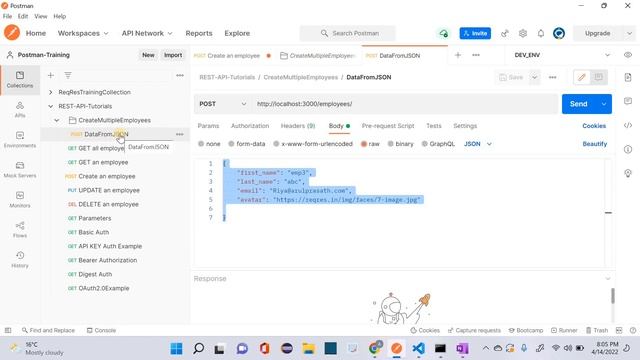Viewport: 640px width, 360px height.
Task: Click the cloud sync status icon
Action: [443, 33]
